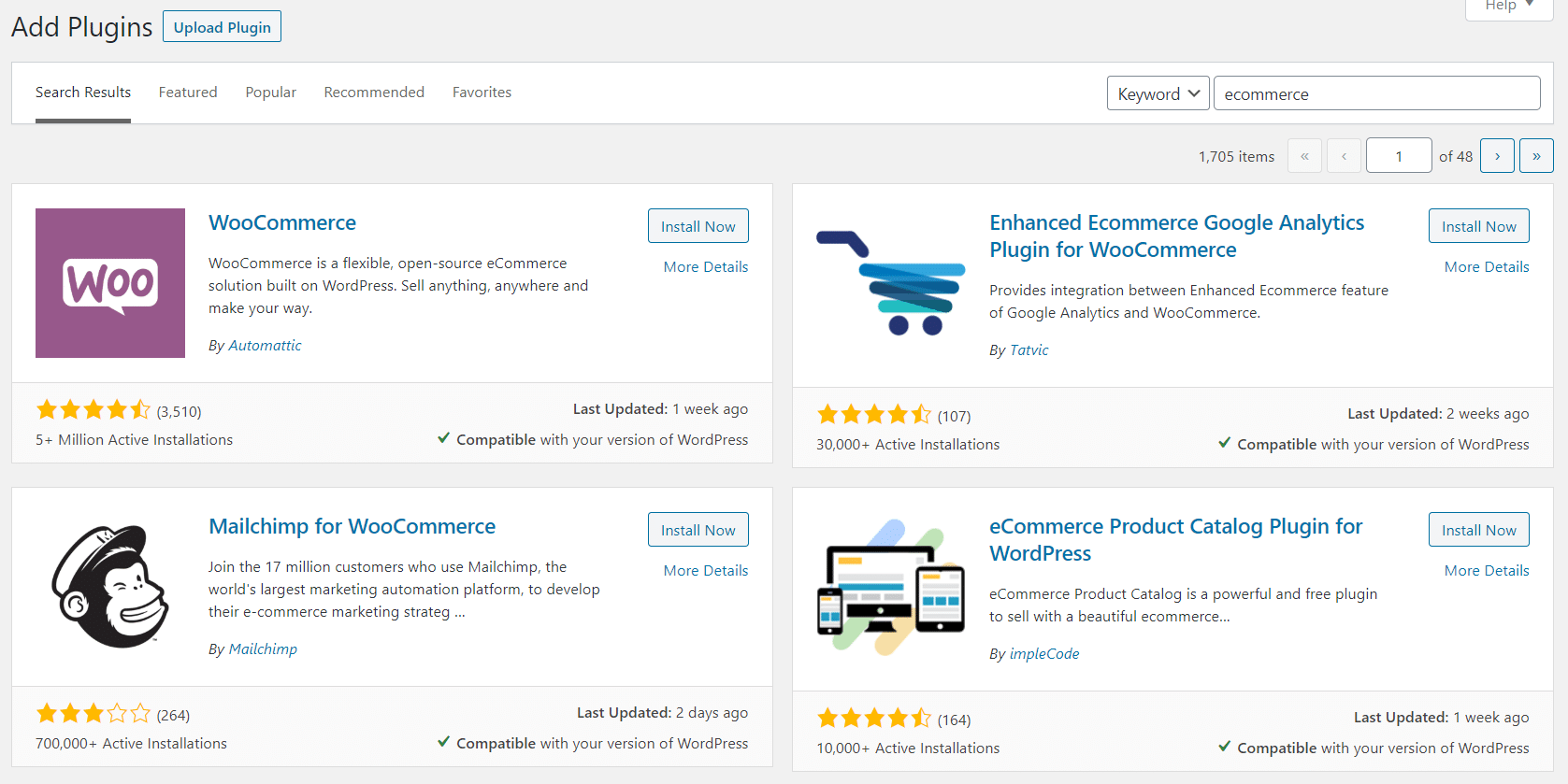The image size is (1568, 784).
Task: Open More Details for Mailchimp for WooCommerce
Action: point(706,571)
